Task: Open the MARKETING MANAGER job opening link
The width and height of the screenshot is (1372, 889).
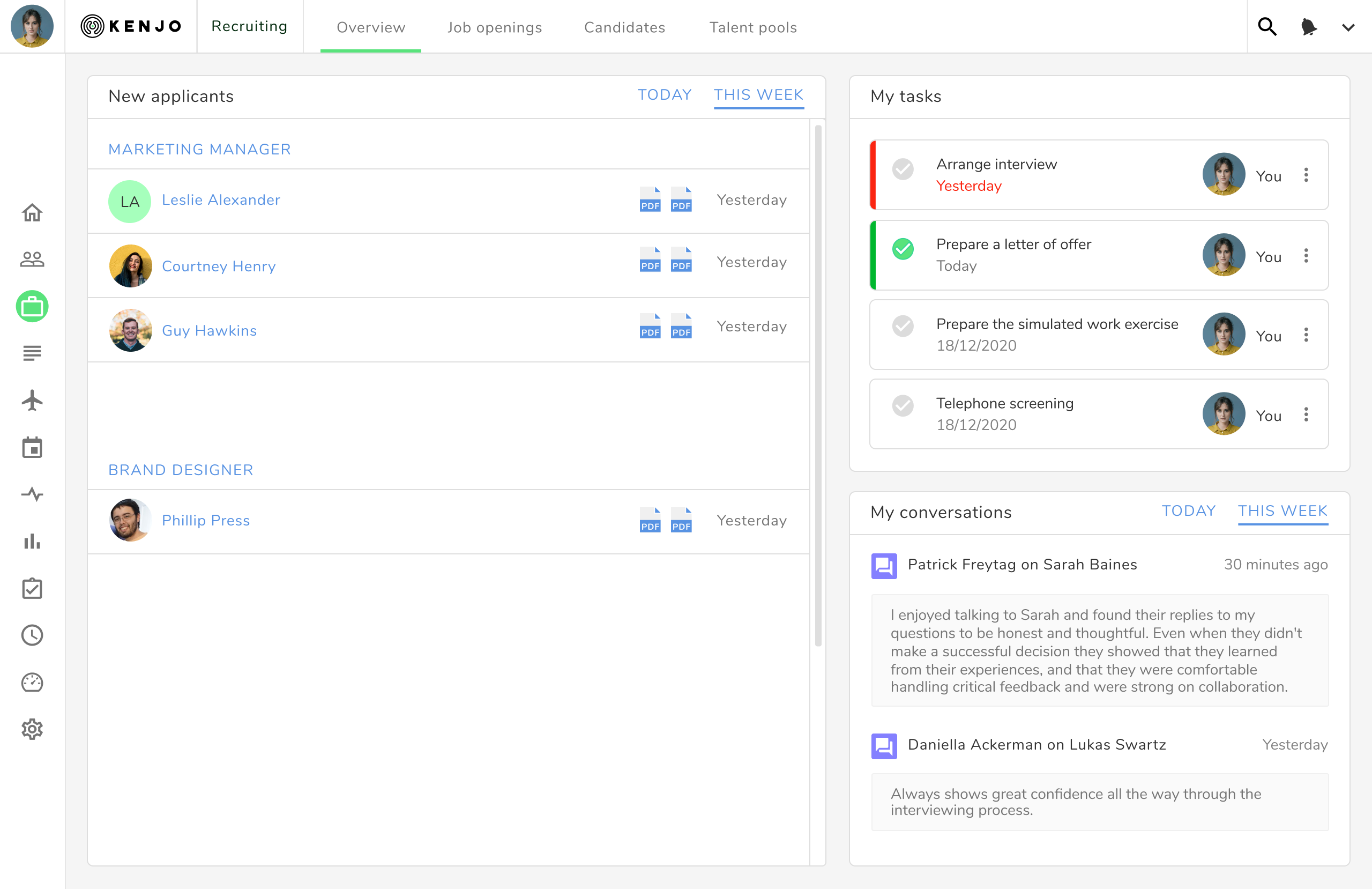Action: point(199,150)
